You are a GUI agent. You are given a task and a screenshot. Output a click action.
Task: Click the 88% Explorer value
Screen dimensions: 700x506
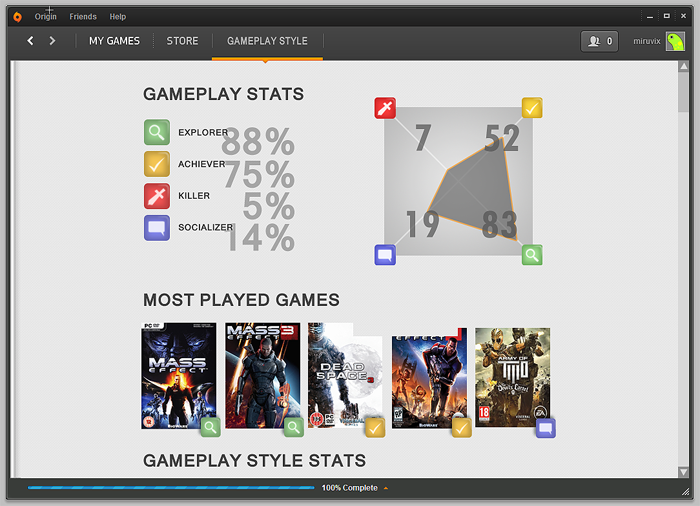[258, 142]
